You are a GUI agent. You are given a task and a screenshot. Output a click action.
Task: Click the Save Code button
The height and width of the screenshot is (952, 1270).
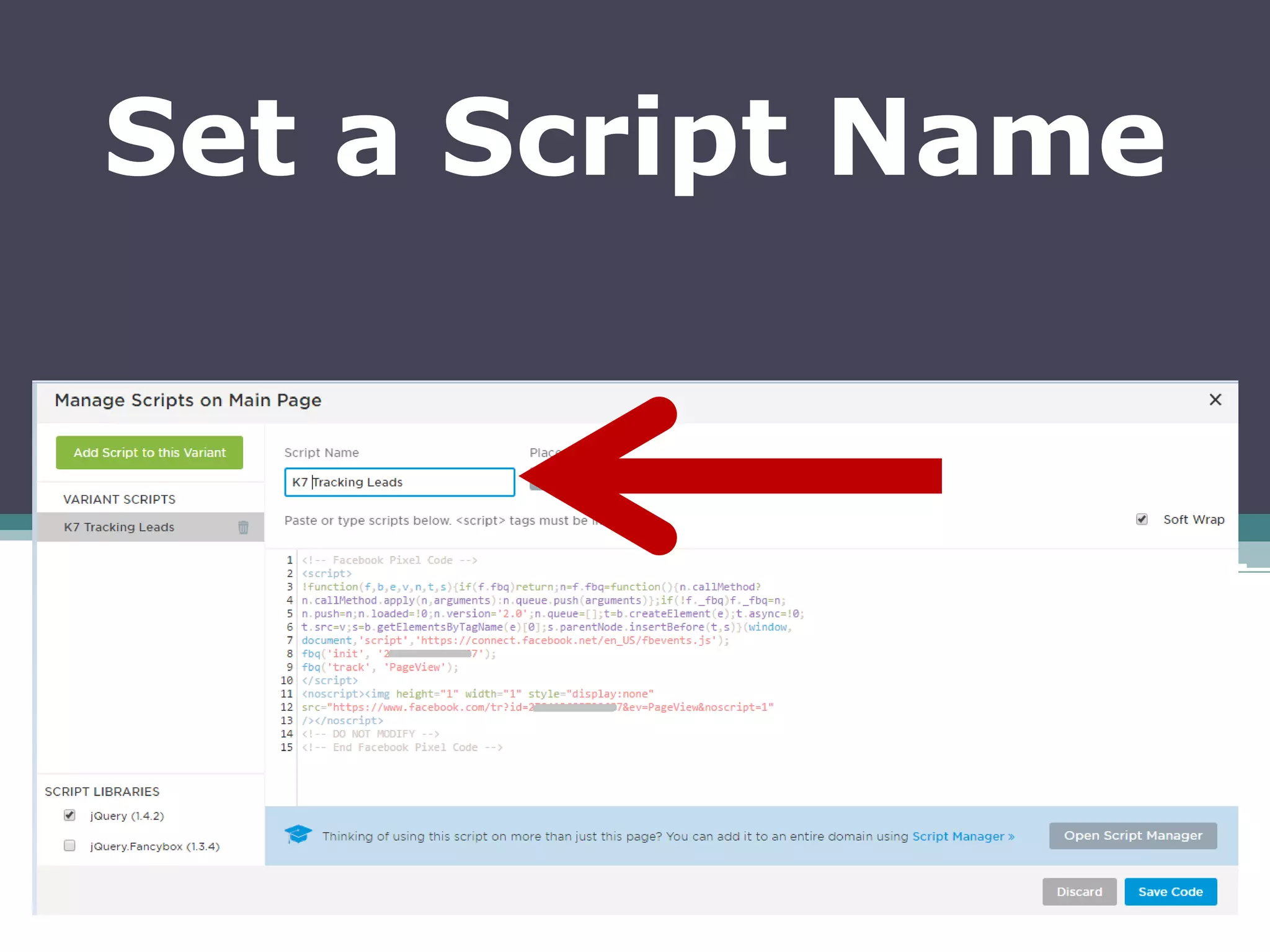tap(1171, 891)
